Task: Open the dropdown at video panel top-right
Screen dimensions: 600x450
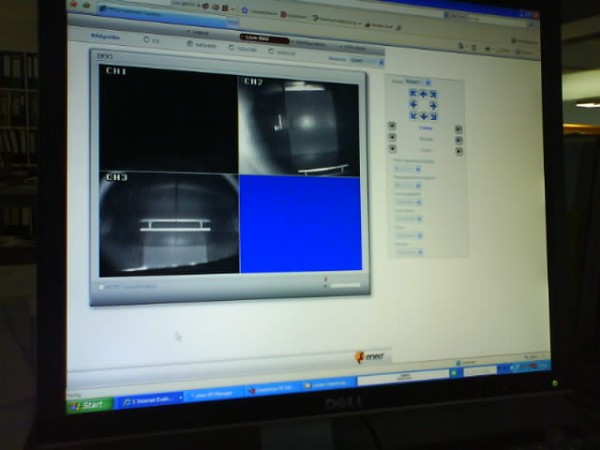Action: tap(367, 61)
